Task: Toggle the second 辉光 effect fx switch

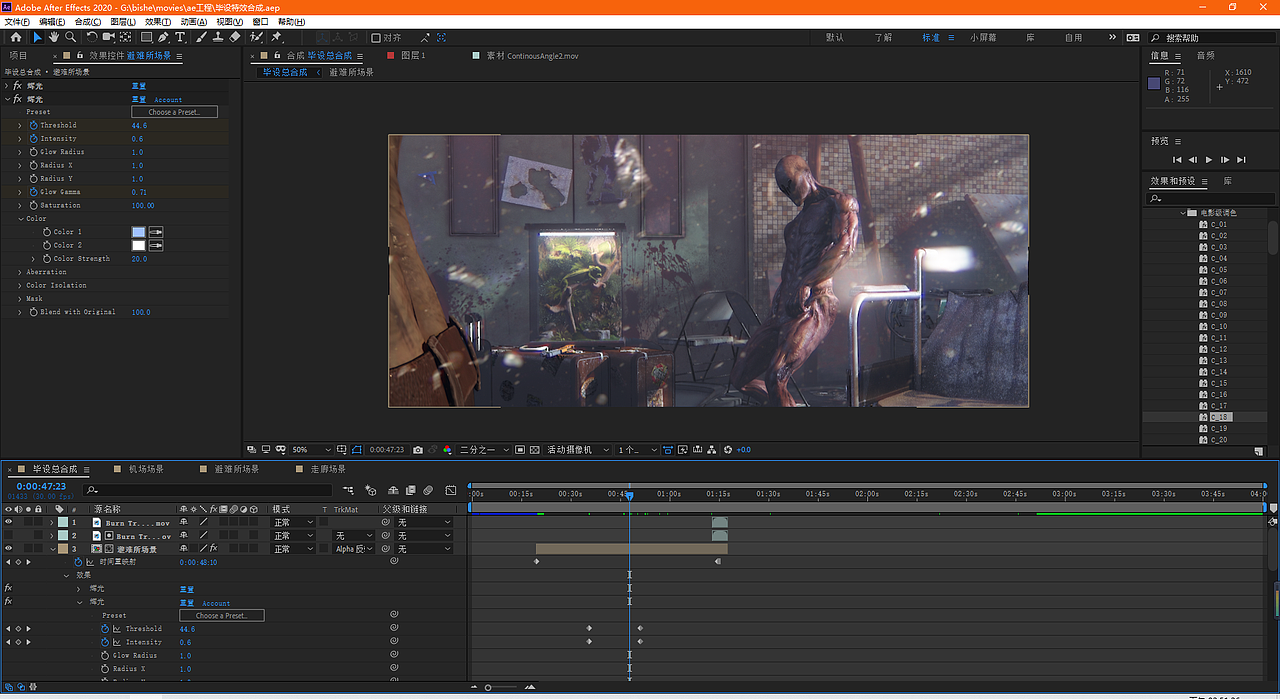Action: point(17,99)
